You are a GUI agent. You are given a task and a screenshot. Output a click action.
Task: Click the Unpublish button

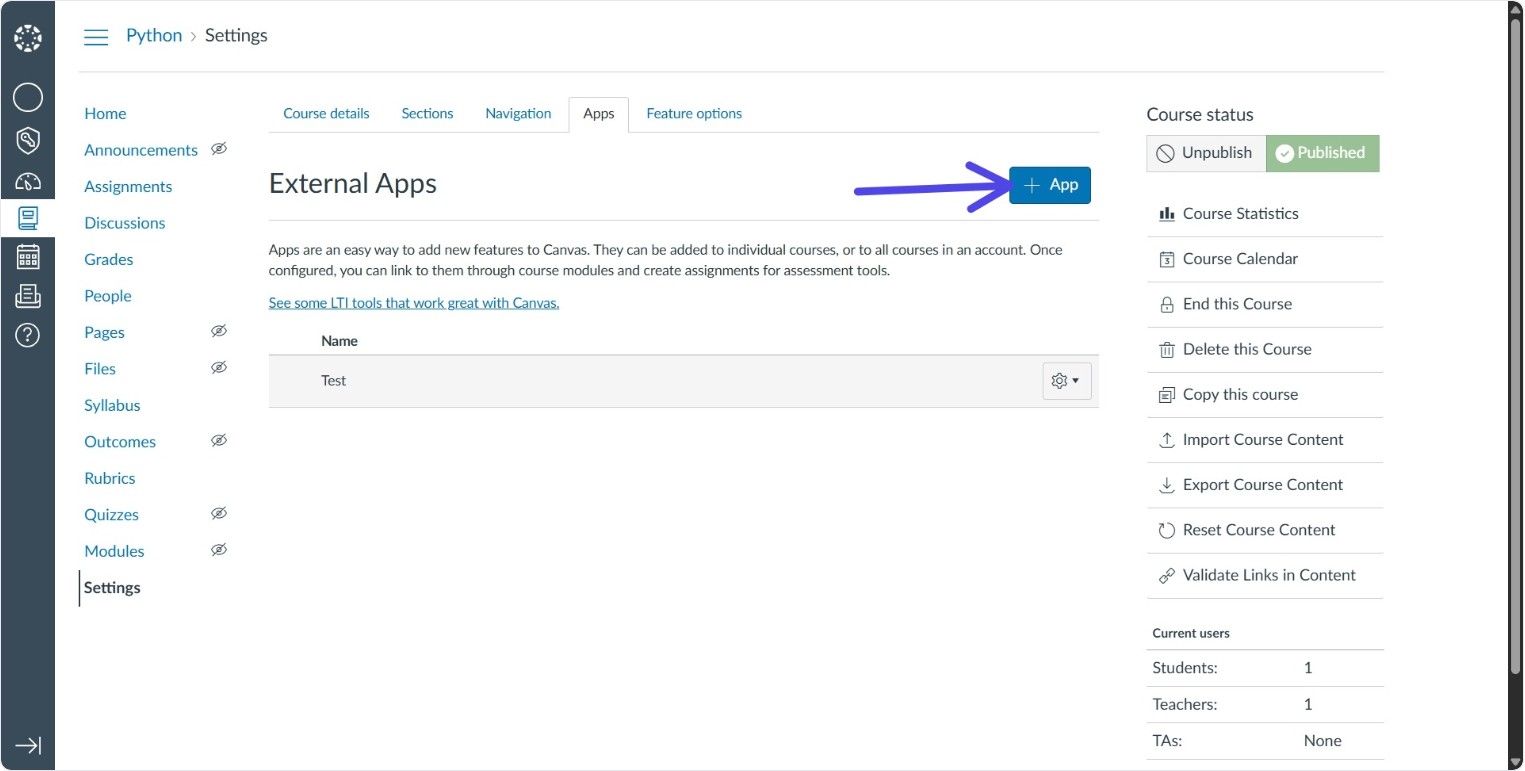[x=1206, y=153]
